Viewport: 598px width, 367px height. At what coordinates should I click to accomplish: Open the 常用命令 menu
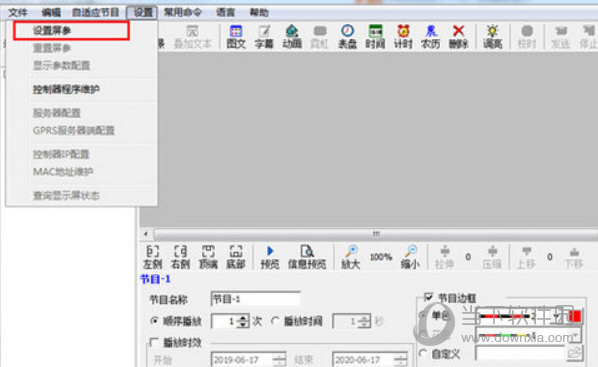pos(183,13)
